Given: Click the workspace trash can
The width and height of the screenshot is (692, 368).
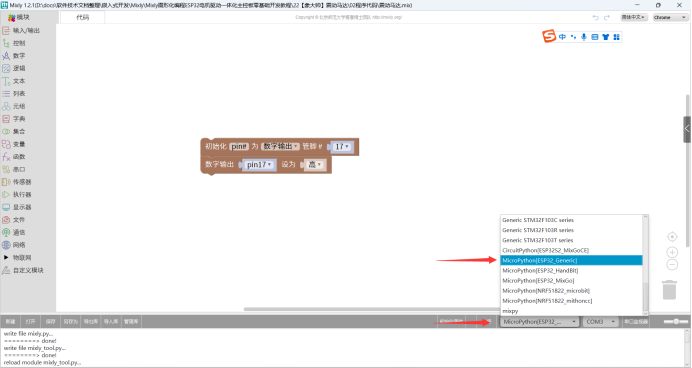Looking at the screenshot, I should click(669, 290).
